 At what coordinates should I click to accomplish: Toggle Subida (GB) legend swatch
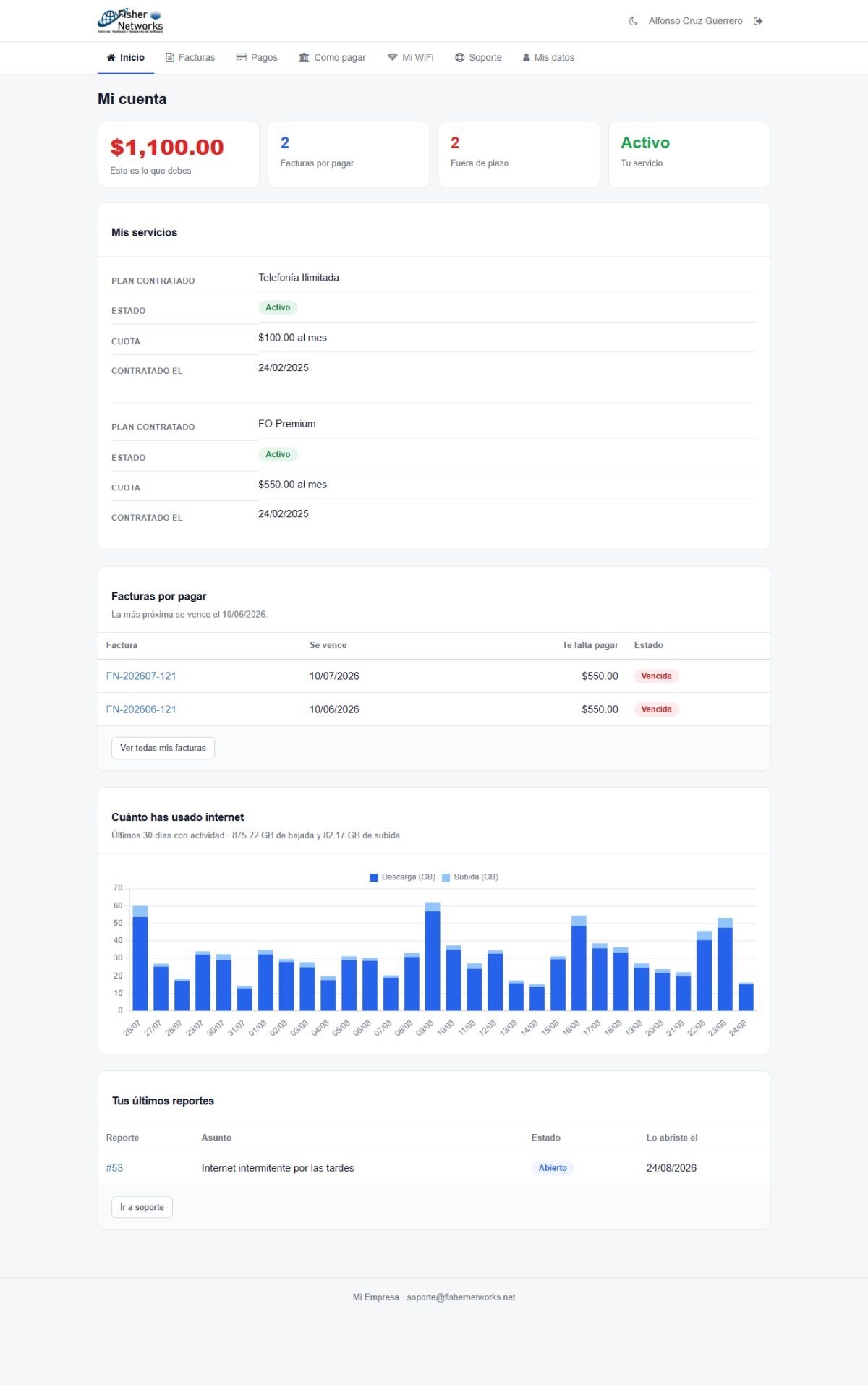(446, 877)
